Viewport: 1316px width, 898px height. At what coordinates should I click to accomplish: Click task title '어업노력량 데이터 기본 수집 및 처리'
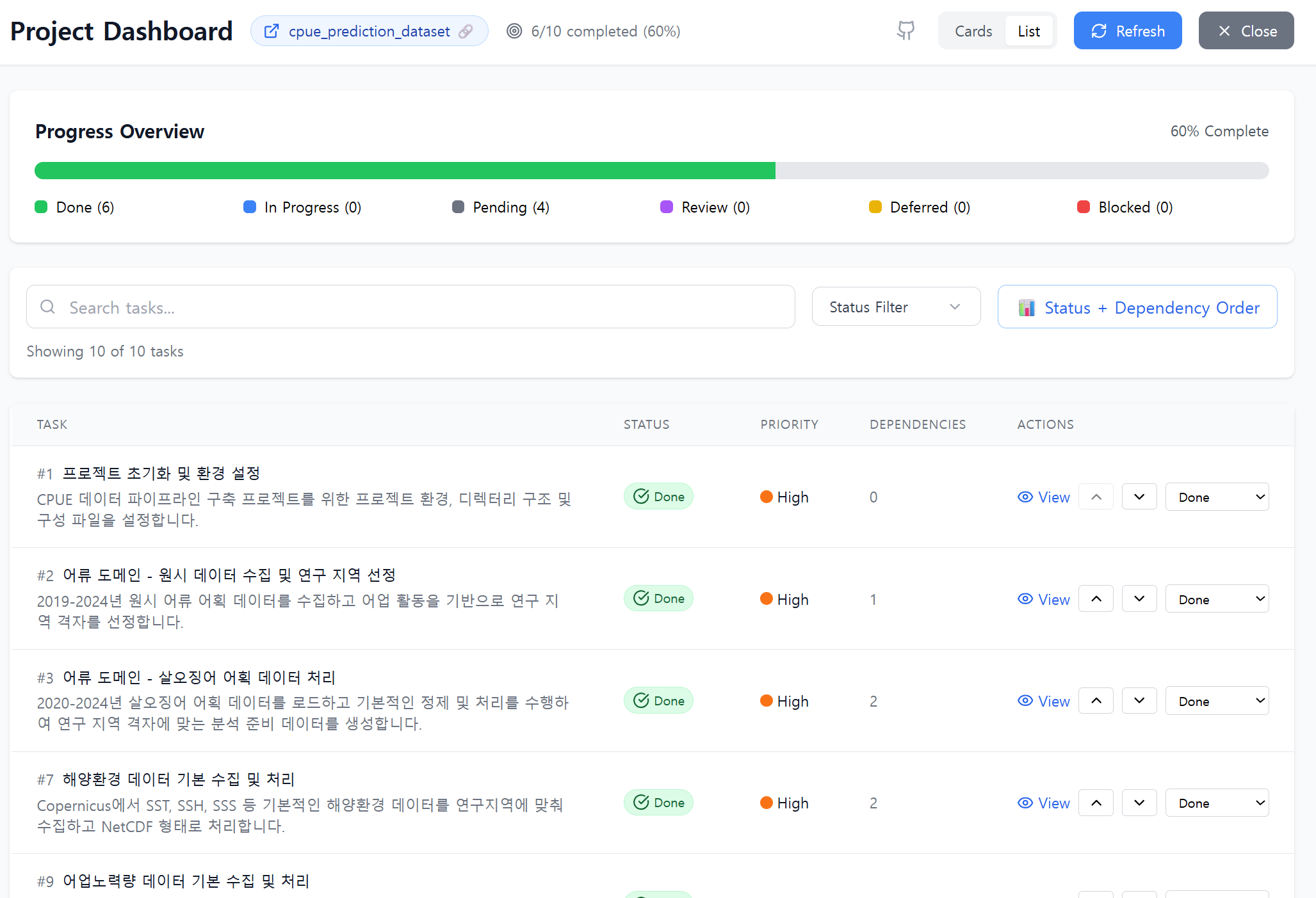pos(186,881)
